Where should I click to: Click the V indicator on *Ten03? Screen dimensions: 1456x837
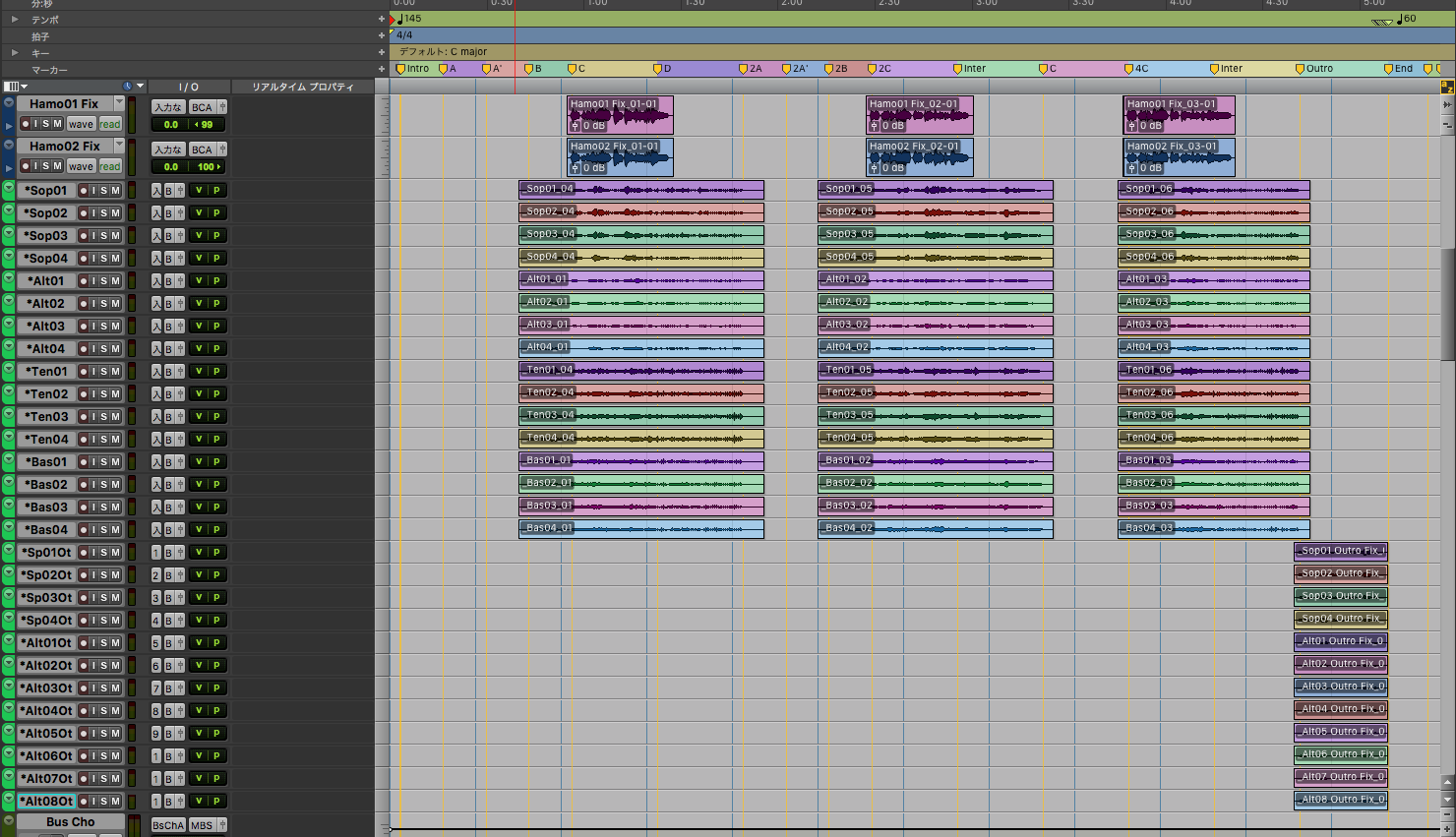pos(198,417)
